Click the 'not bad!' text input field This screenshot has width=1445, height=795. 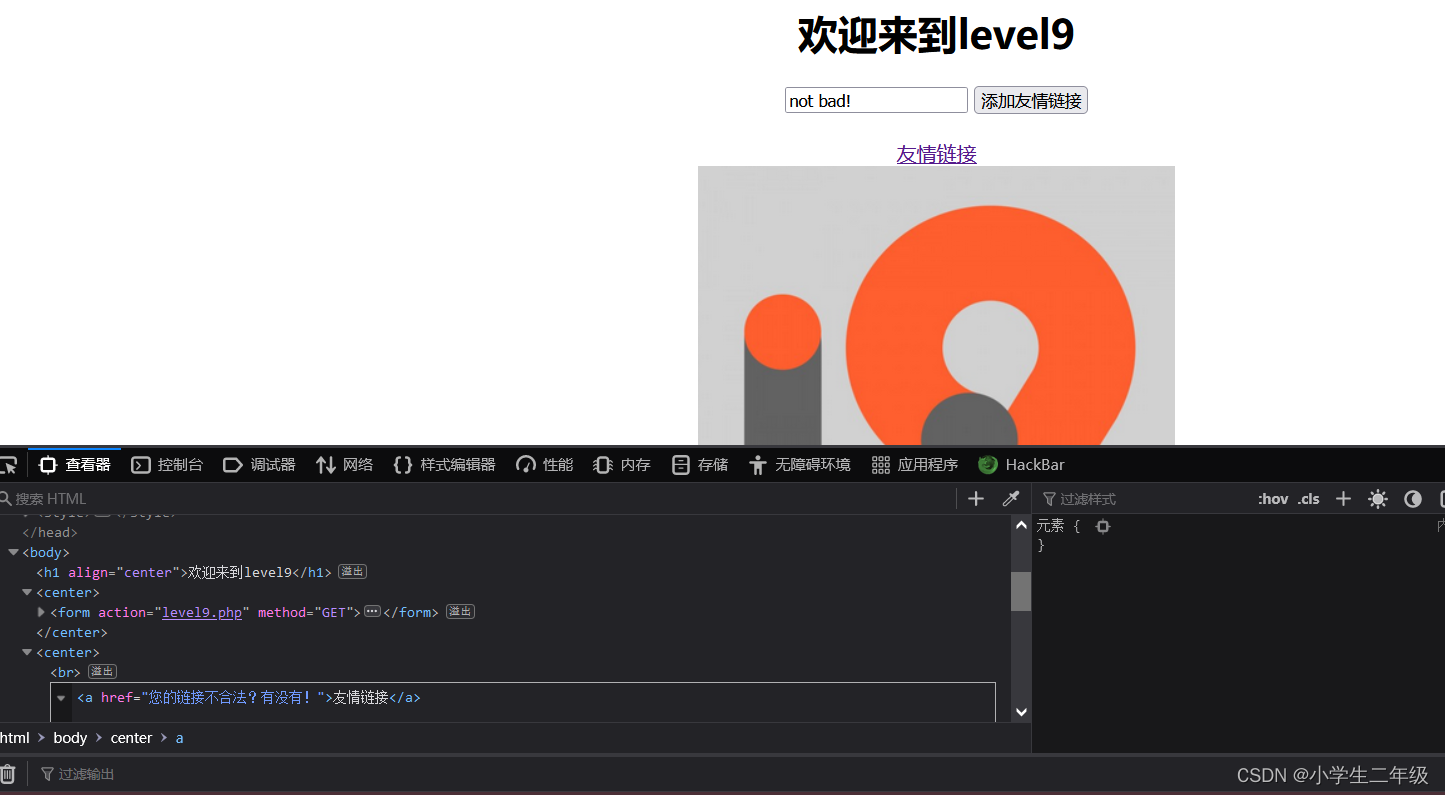coord(876,100)
